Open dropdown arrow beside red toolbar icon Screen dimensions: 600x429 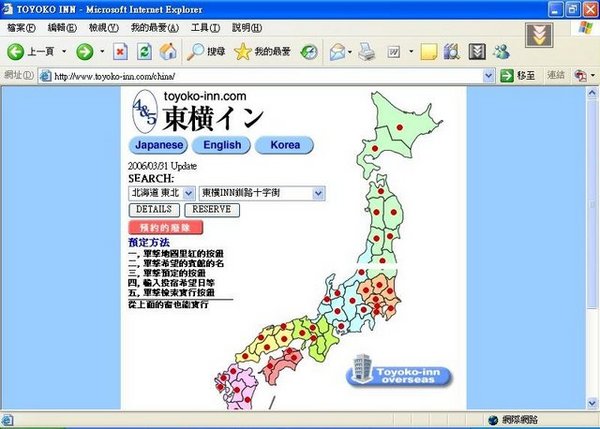coord(593,75)
